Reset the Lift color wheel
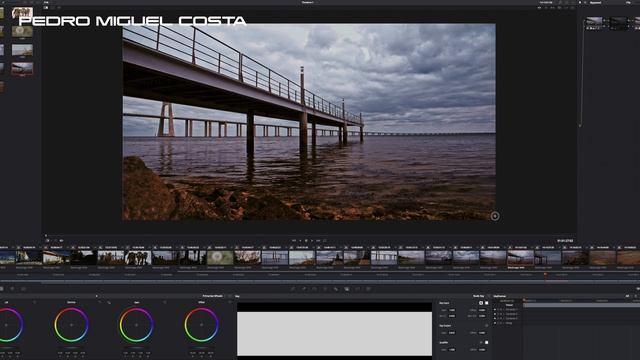Image resolution: width=640 pixels, height=360 pixels. [34, 302]
